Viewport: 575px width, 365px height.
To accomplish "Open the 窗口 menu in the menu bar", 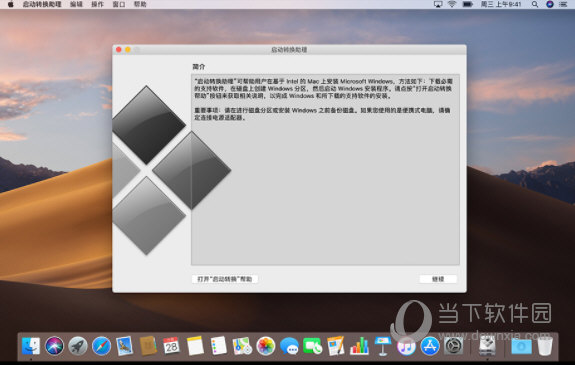I will tap(119, 4).
